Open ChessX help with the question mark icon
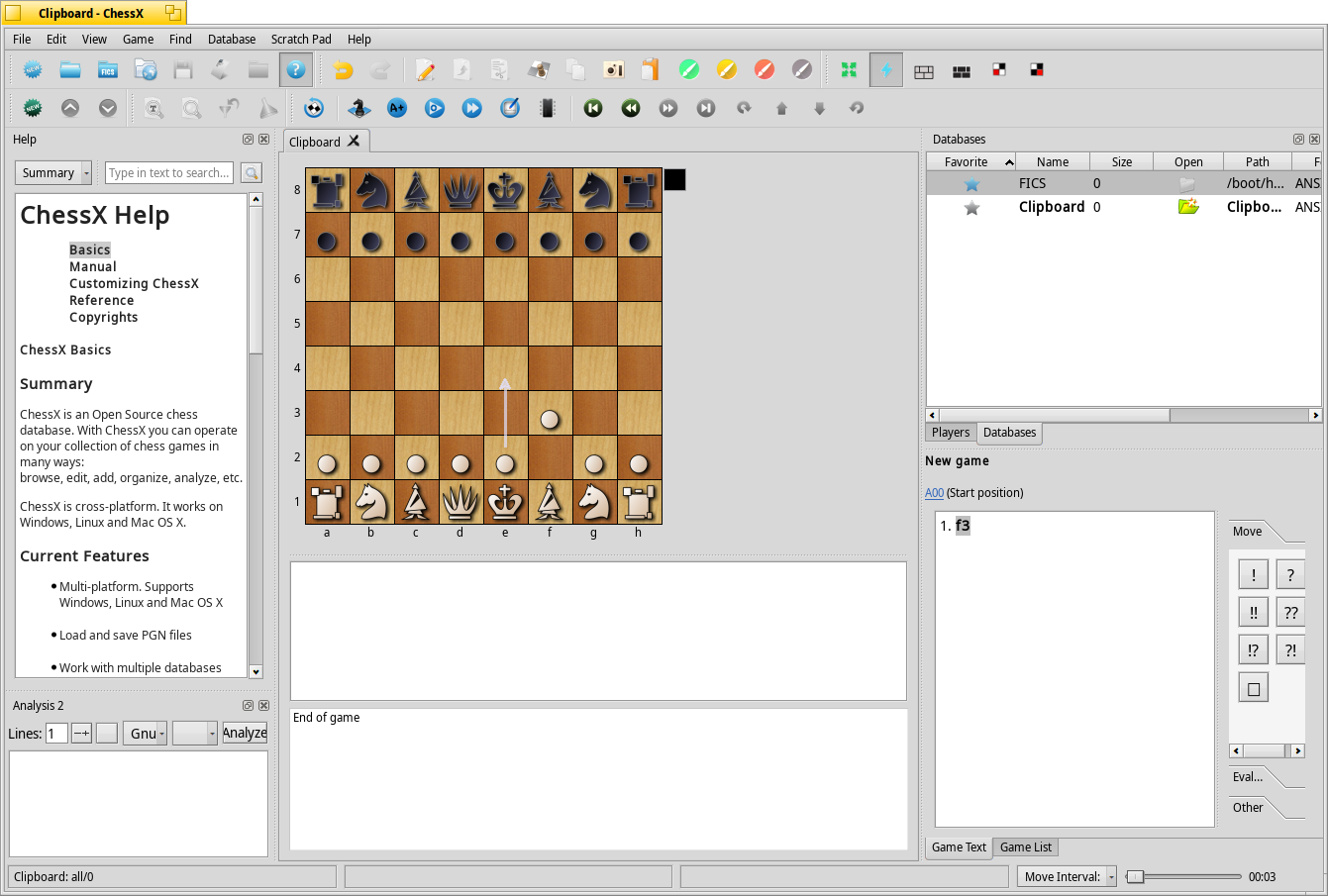Image resolution: width=1328 pixels, height=896 pixels. pos(296,70)
